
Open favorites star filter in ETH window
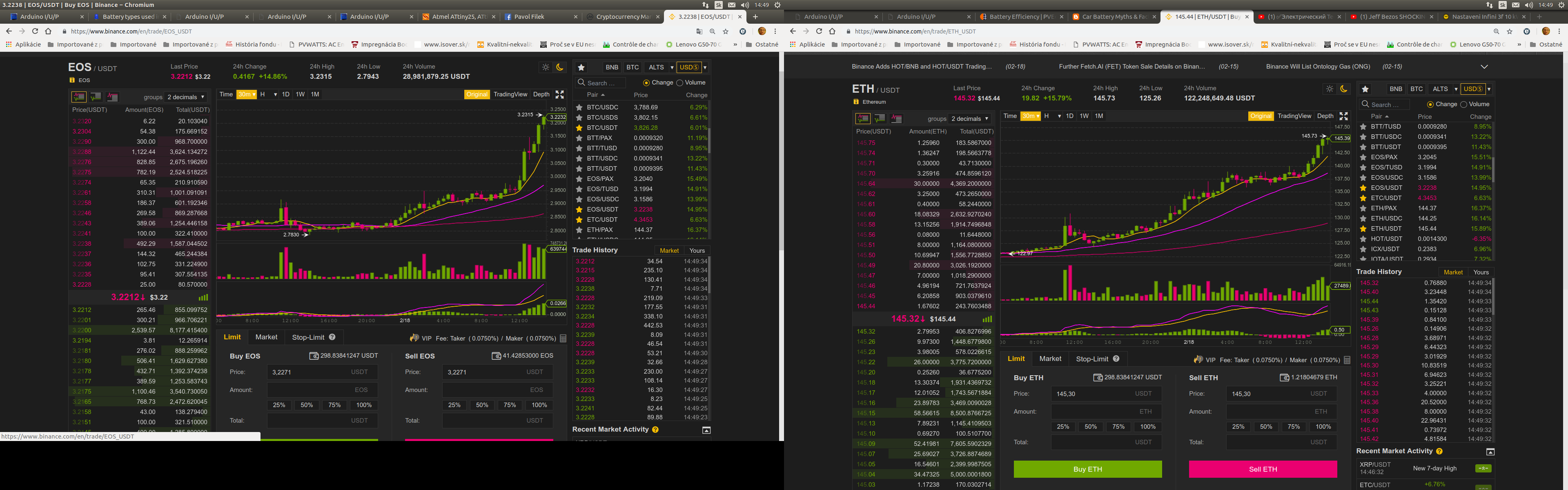click(1365, 89)
